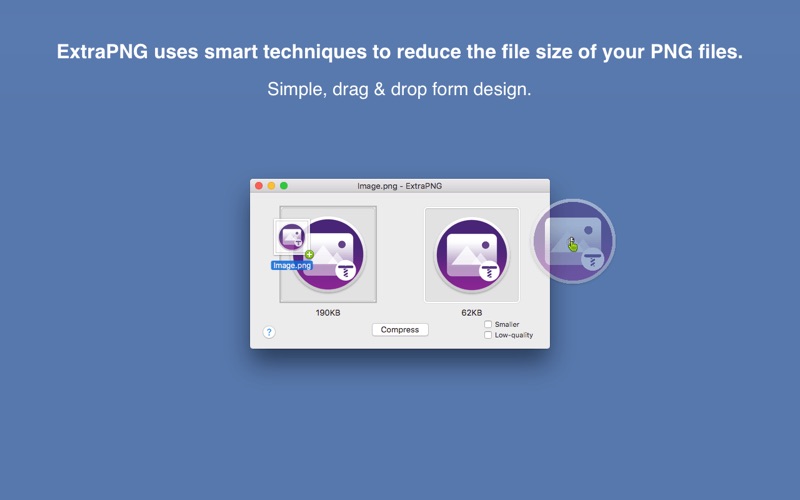Minimize the ExtraPNG window with yellow button

(271, 186)
